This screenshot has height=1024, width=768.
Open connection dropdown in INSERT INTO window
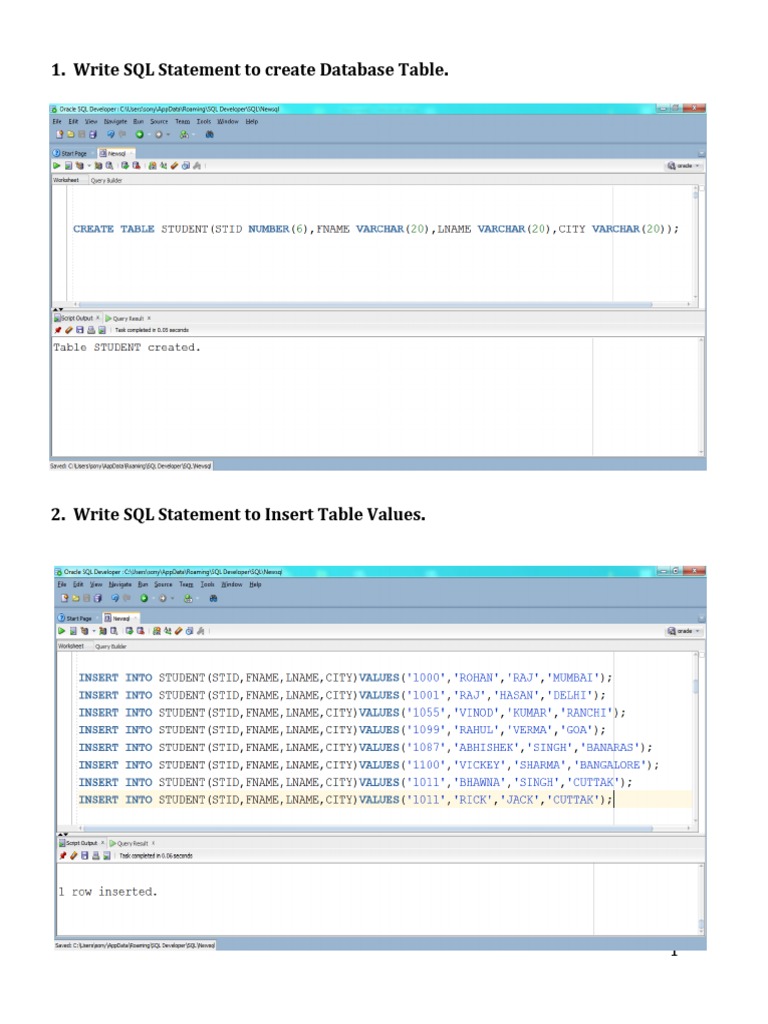[x=683, y=631]
